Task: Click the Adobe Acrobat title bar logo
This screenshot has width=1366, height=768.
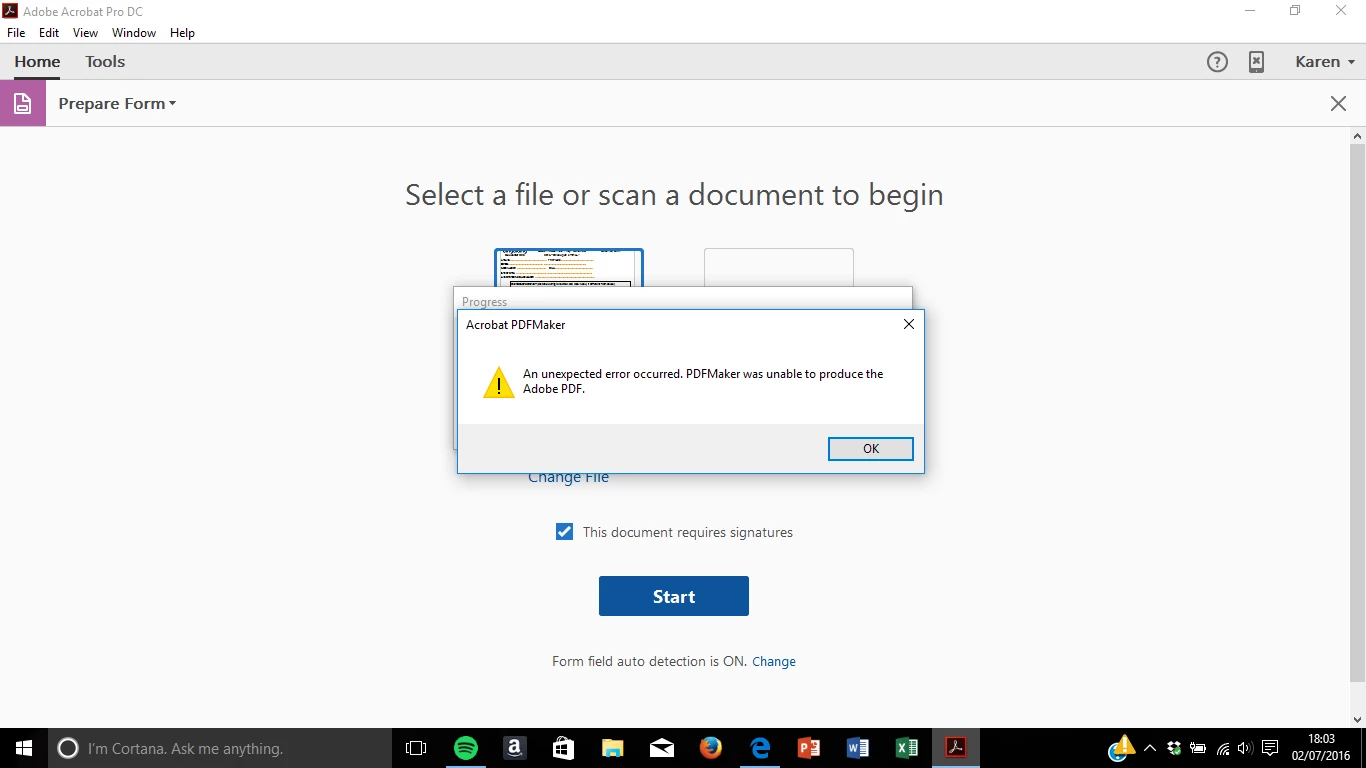Action: tap(11, 11)
